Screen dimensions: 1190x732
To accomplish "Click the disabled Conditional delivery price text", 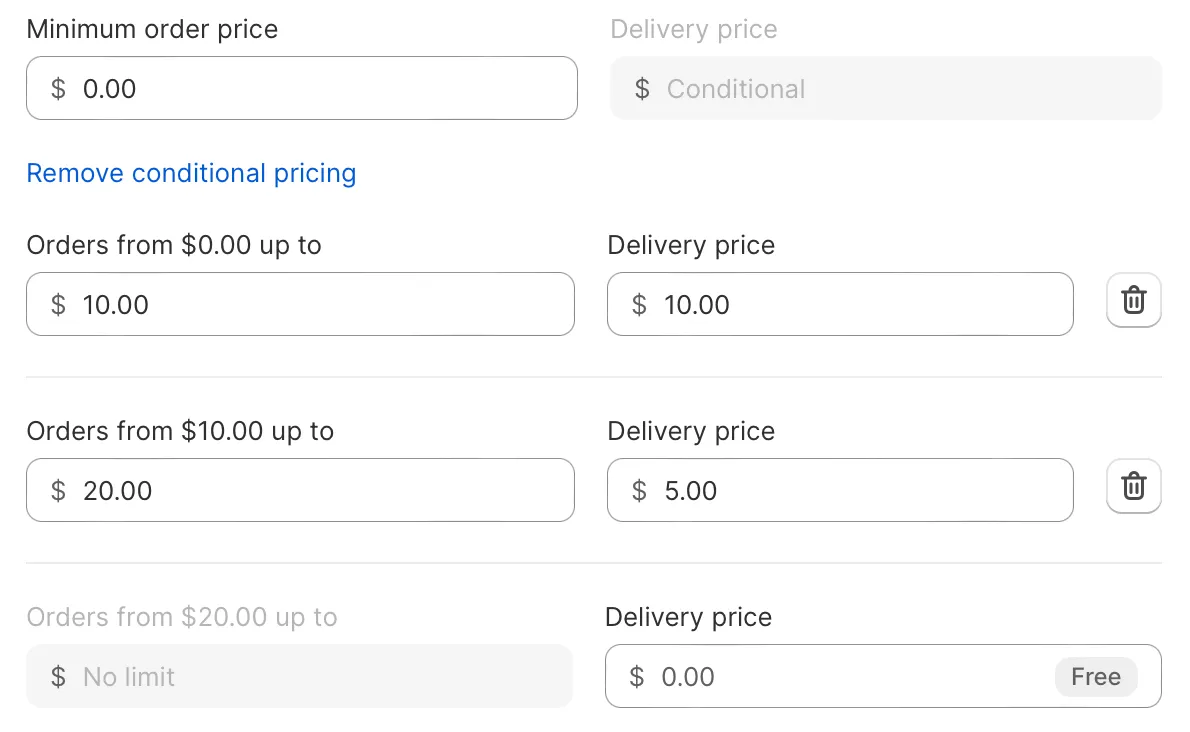I will [736, 89].
